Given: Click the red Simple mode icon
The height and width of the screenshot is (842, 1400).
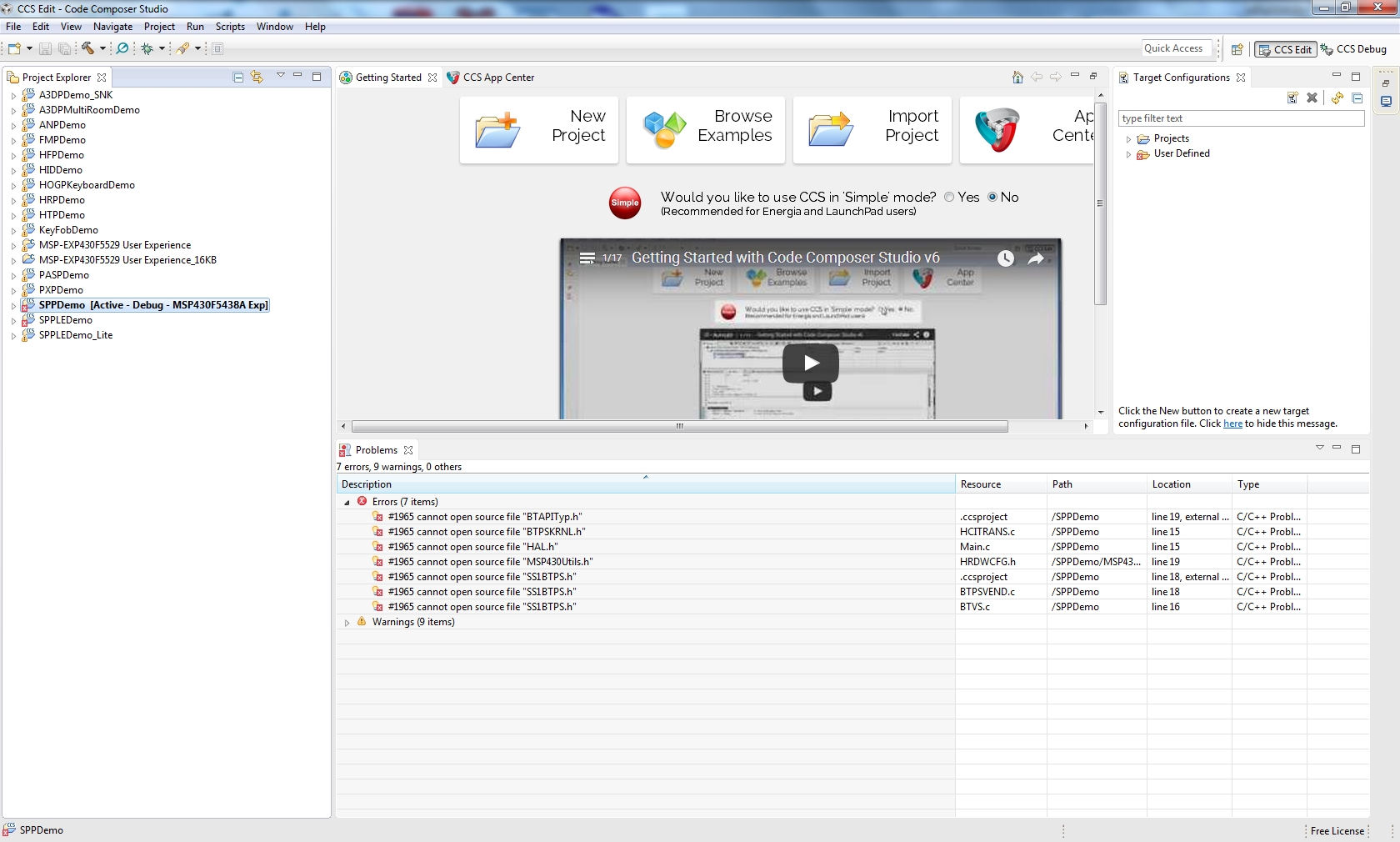Looking at the screenshot, I should 625,203.
